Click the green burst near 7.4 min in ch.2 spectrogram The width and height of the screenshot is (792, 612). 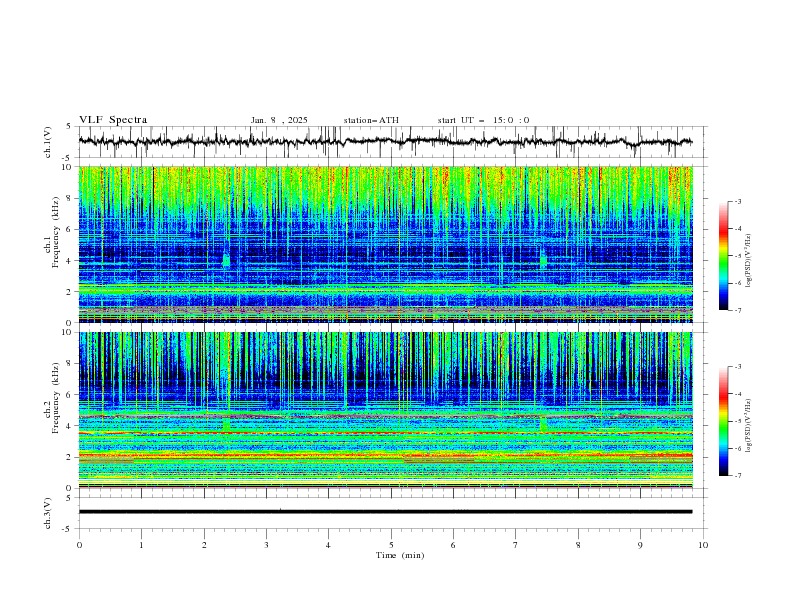pyautogui.click(x=543, y=424)
